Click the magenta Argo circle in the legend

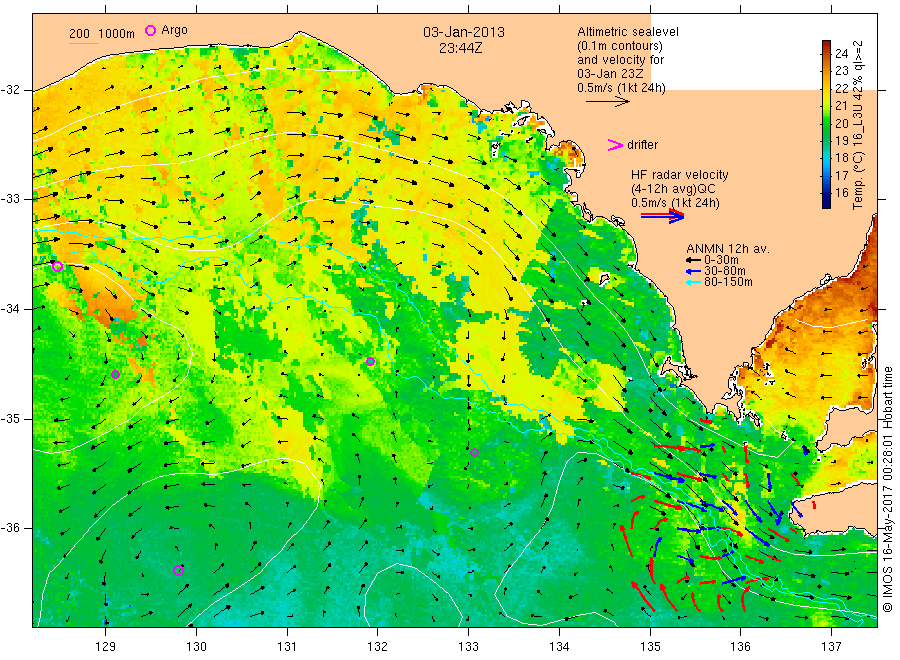coord(150,30)
